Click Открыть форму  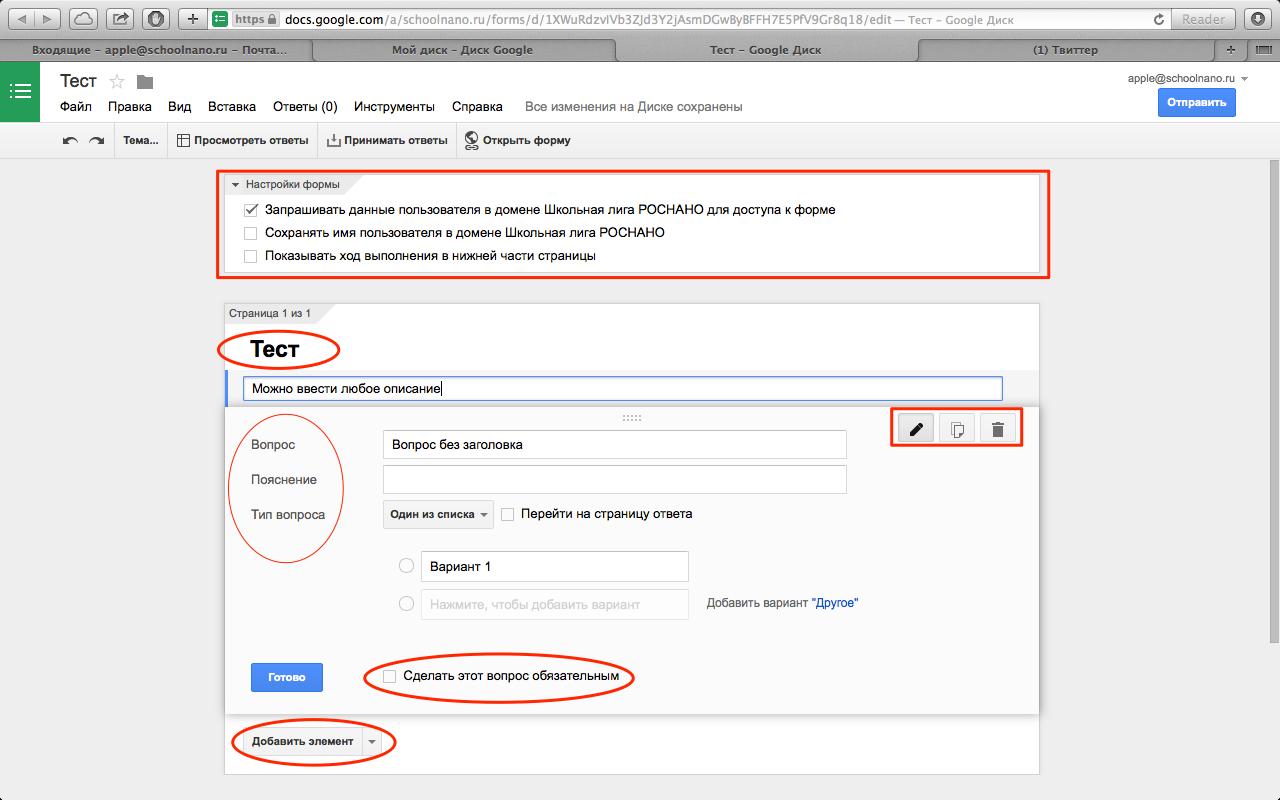click(x=517, y=141)
